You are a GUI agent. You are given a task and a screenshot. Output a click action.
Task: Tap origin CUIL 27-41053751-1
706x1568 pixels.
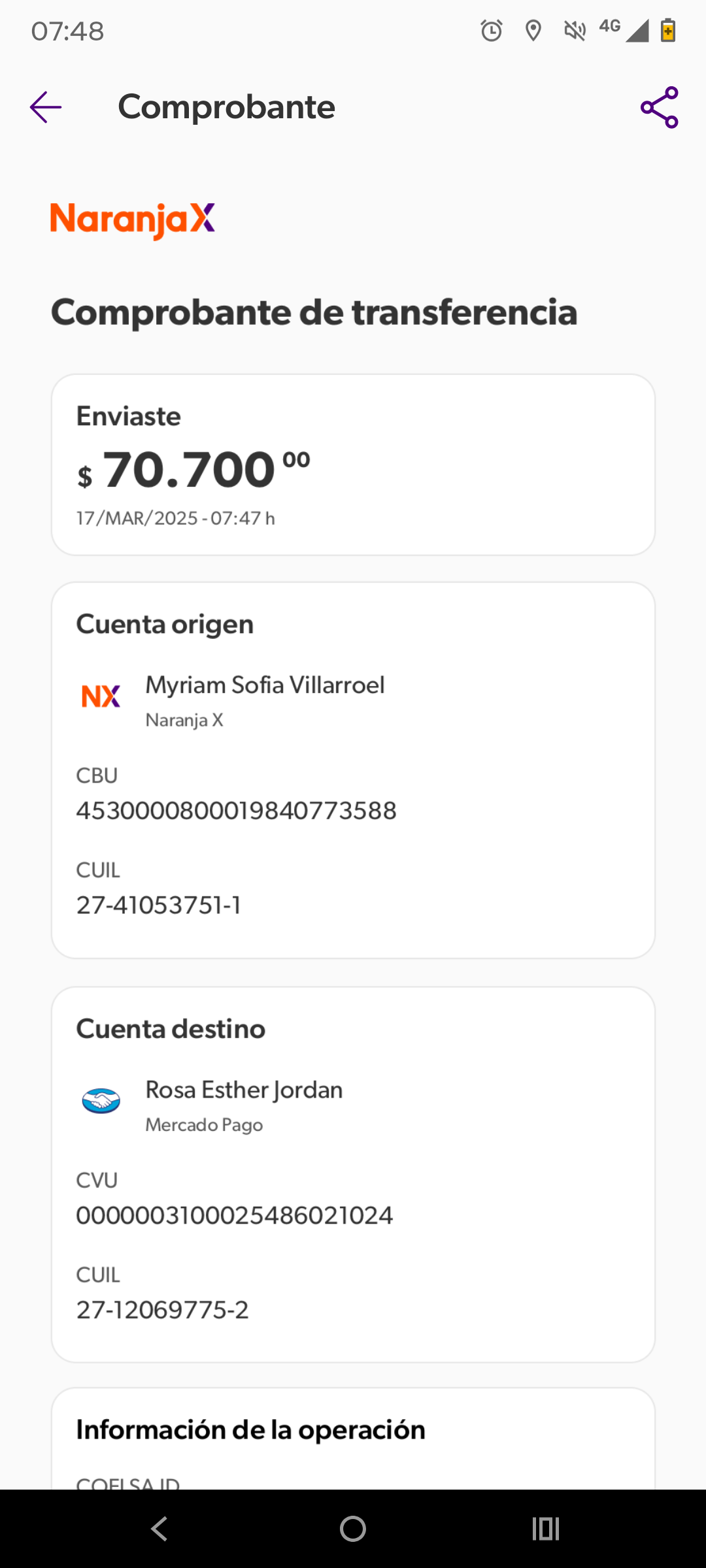click(x=159, y=906)
